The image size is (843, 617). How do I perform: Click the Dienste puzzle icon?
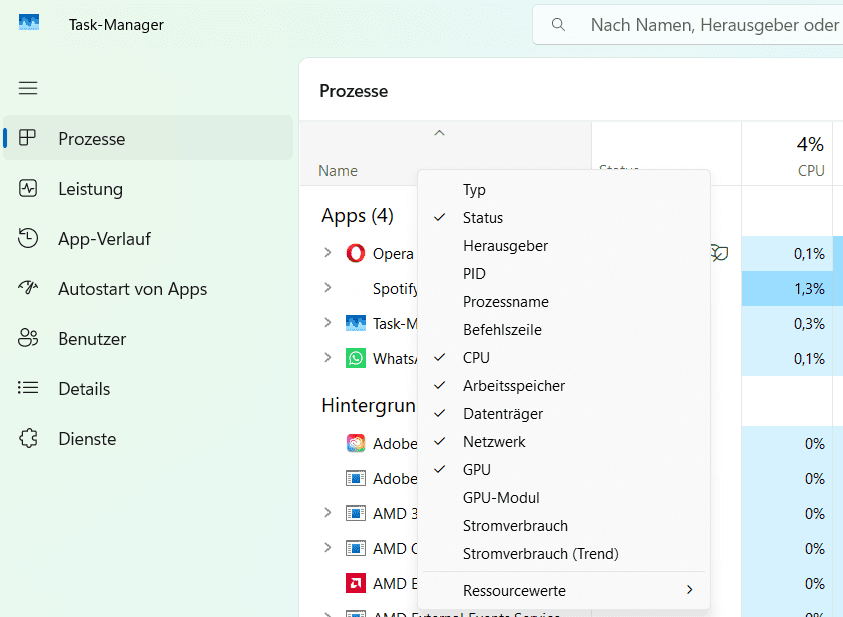(x=27, y=438)
